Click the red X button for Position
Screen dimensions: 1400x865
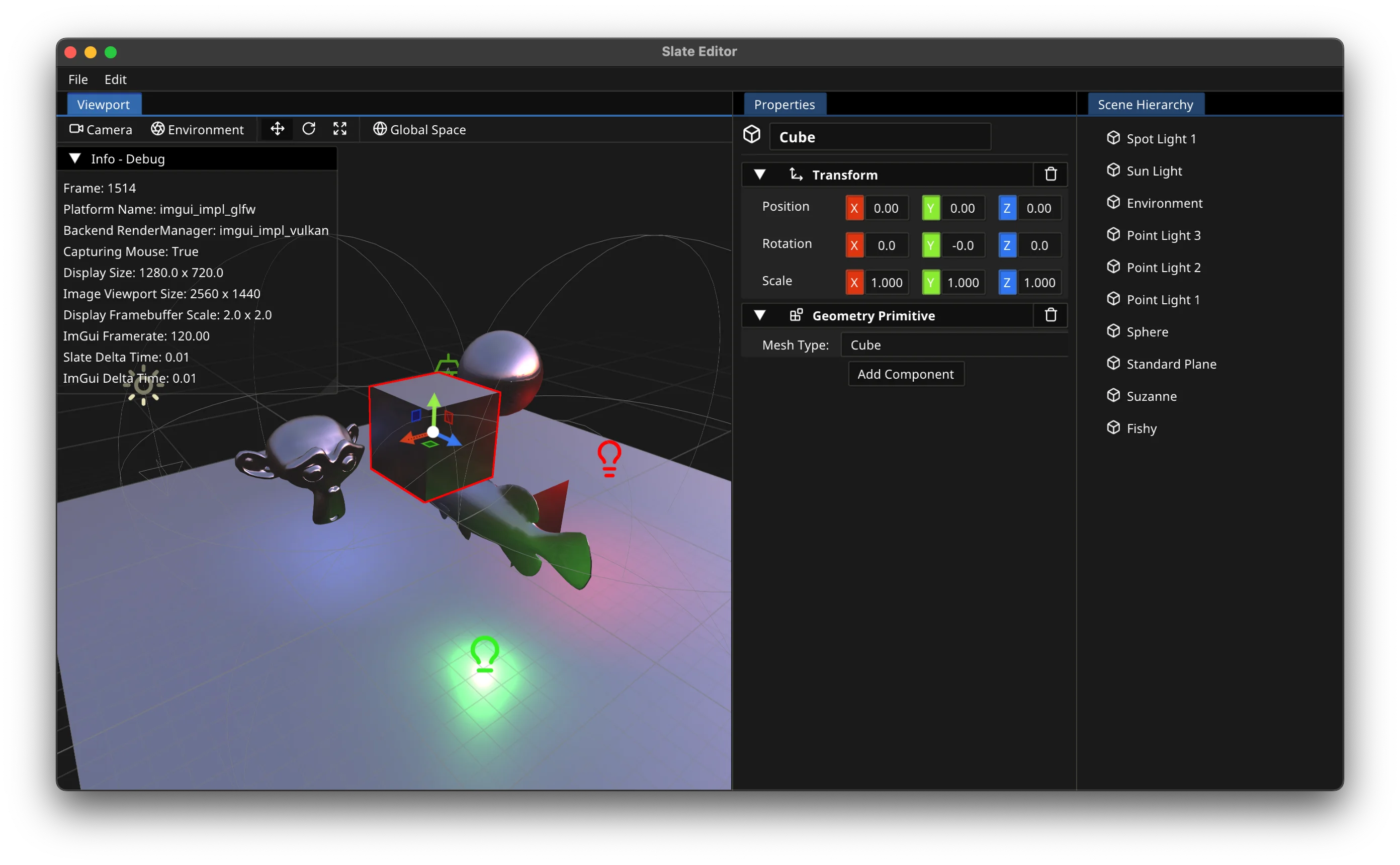pos(854,208)
